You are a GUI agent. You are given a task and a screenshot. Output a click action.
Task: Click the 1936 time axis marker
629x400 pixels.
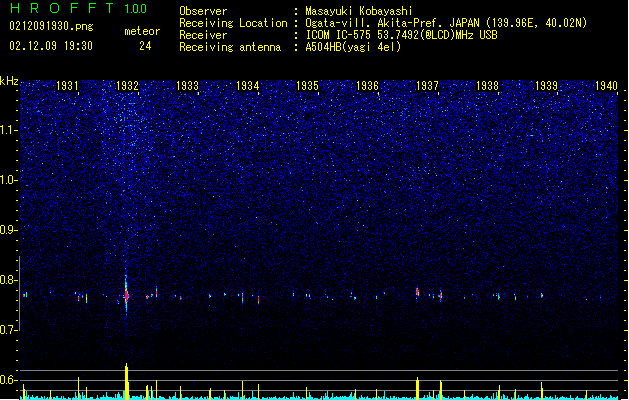click(367, 86)
